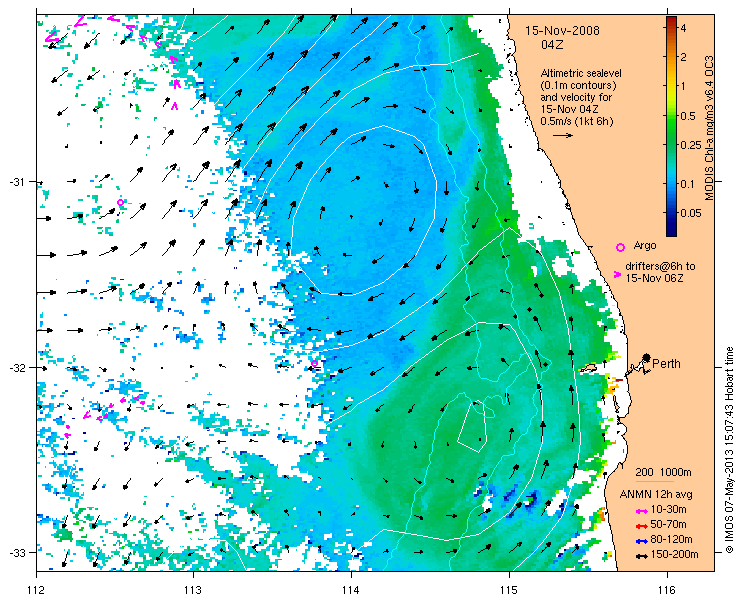Click the '50-70m' depth label
The image size is (740, 600).
pos(668,524)
